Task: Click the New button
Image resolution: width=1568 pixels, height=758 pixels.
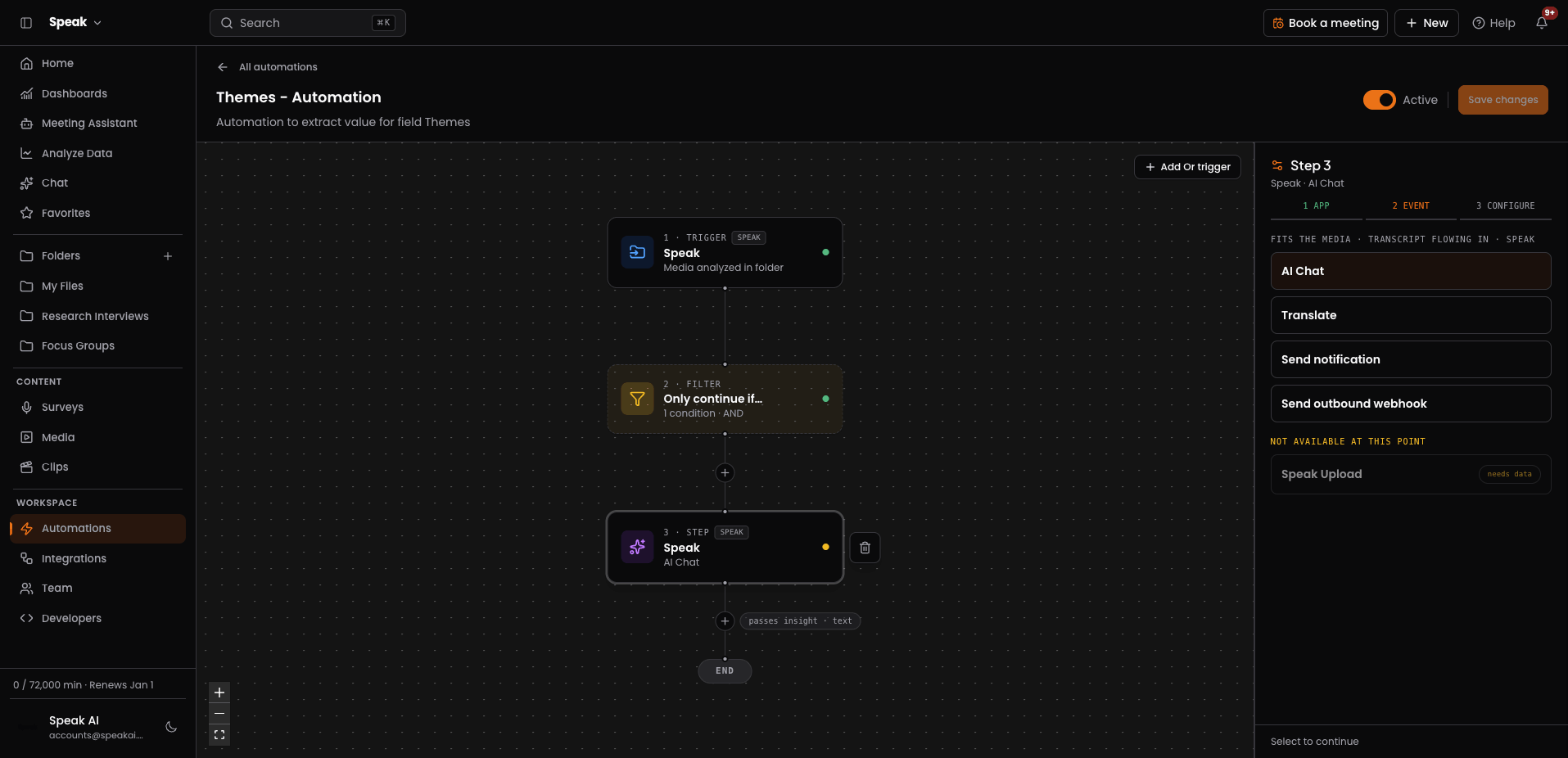Action: (x=1426, y=23)
